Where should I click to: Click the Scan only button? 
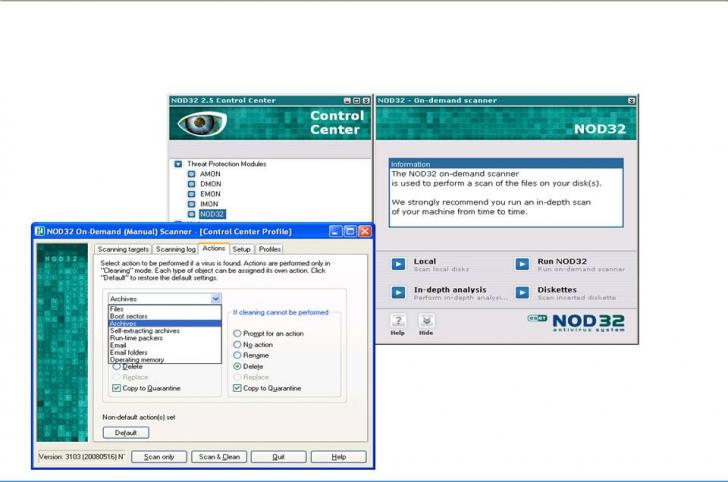(159, 457)
